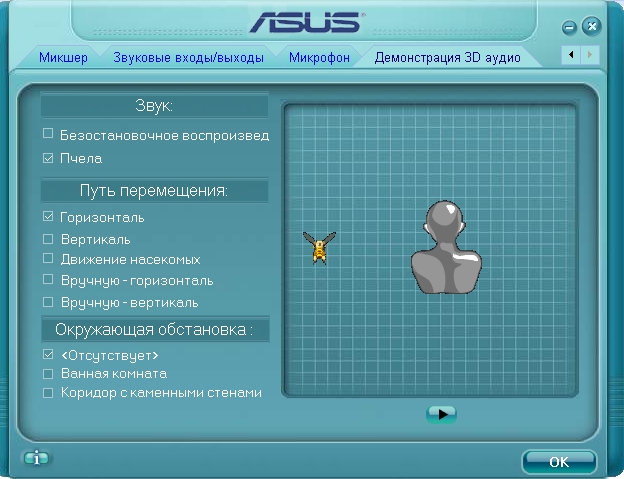
Task: Select Горизонталь movement path
Action: click(48, 216)
